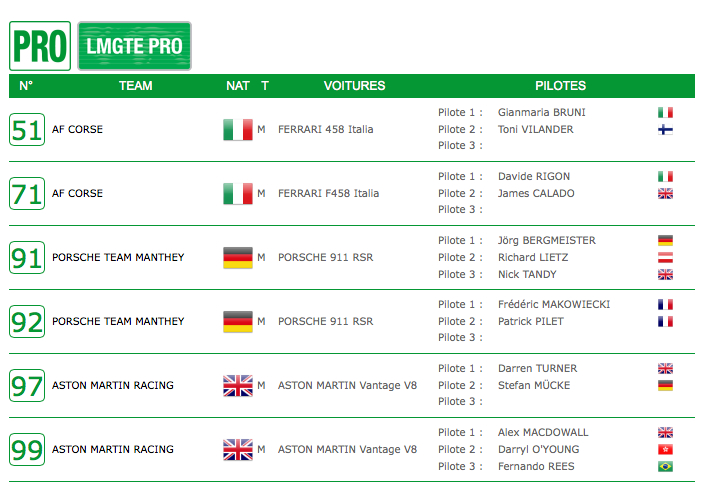Screen dimensions: 710x492
Task: Click Hong Kong flag beside Darryl O'YOUNG
Action: (665, 449)
